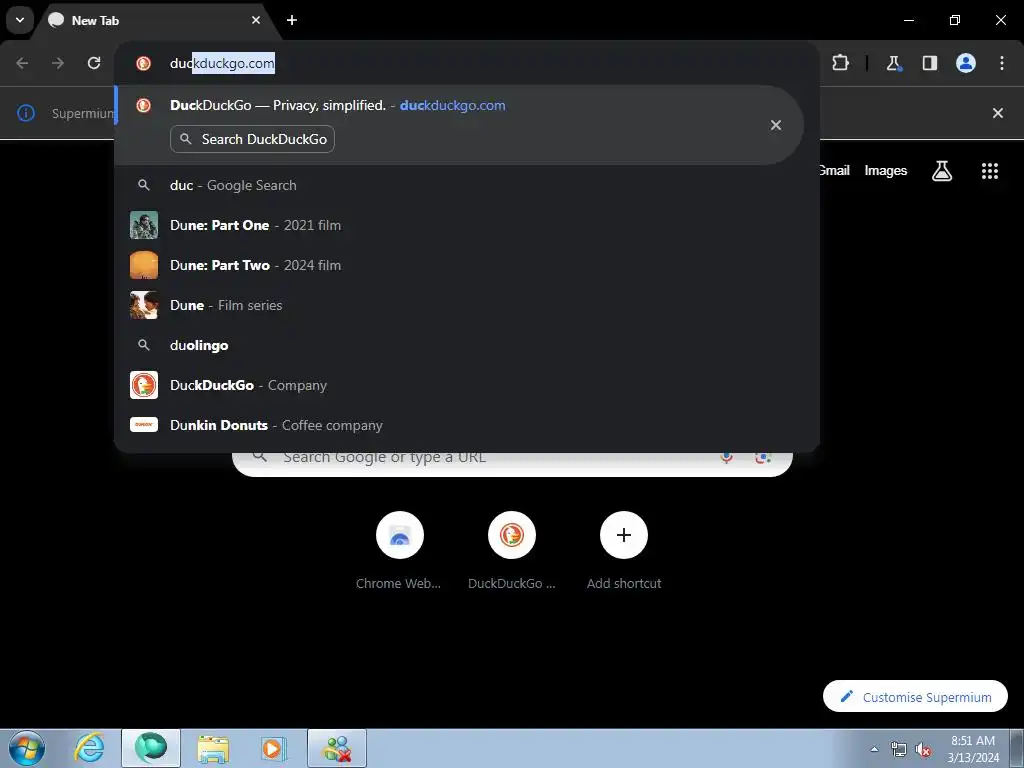Open the DuckDuckGo shortcut tile
The image size is (1024, 768).
point(512,551)
